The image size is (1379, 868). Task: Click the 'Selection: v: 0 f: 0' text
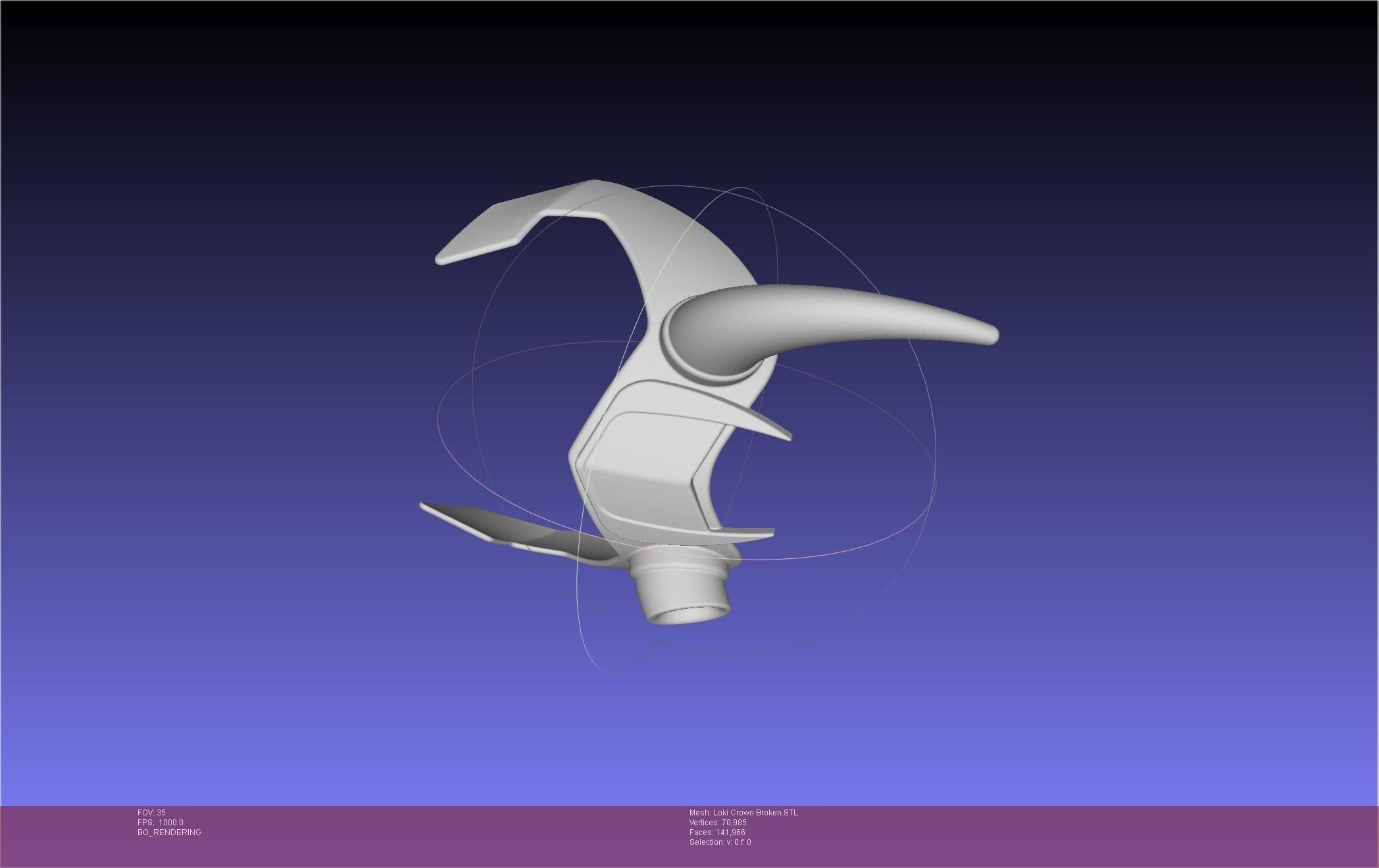(720, 842)
